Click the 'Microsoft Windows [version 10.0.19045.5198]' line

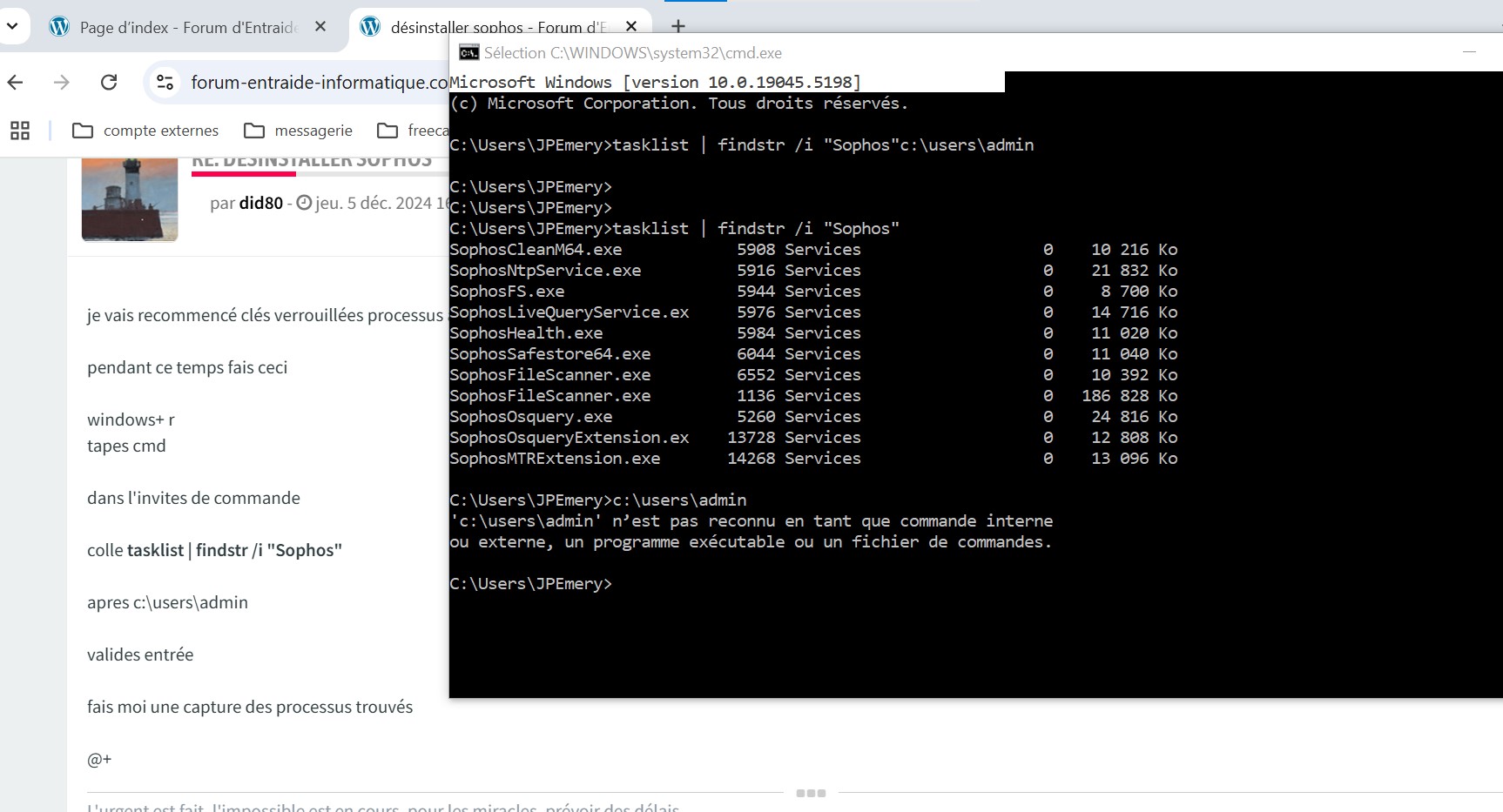(655, 83)
